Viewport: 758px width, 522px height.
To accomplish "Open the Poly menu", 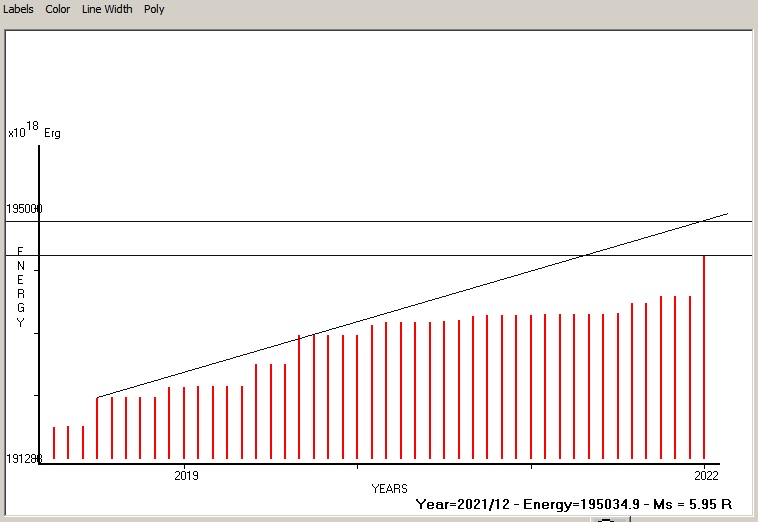I will click(154, 9).
